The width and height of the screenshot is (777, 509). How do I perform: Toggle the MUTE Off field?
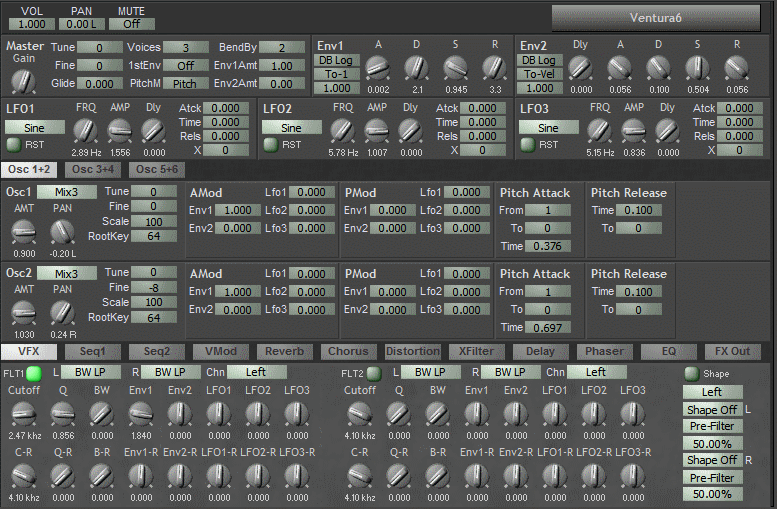point(132,24)
